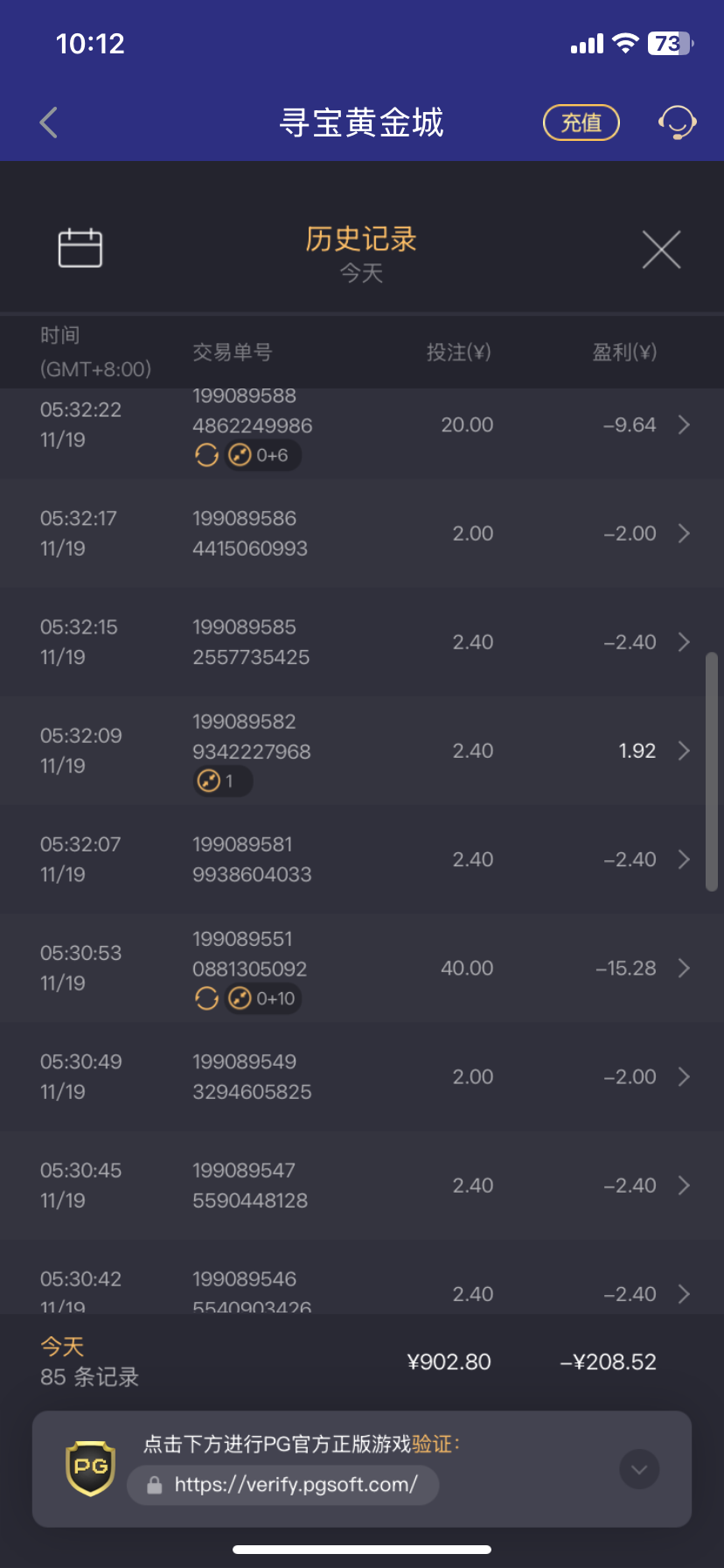Tap the free-spin badge labeled 0+6
724x1568 pixels.
(x=263, y=455)
